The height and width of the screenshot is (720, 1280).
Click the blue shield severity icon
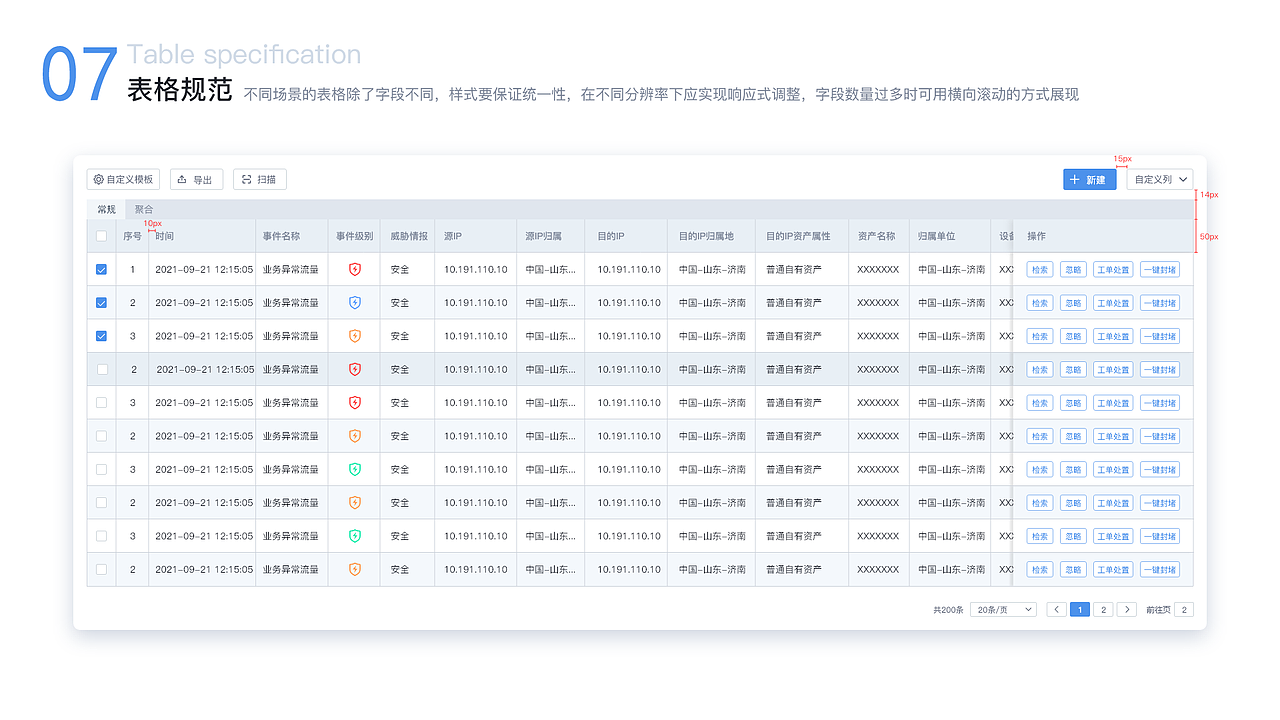355,303
